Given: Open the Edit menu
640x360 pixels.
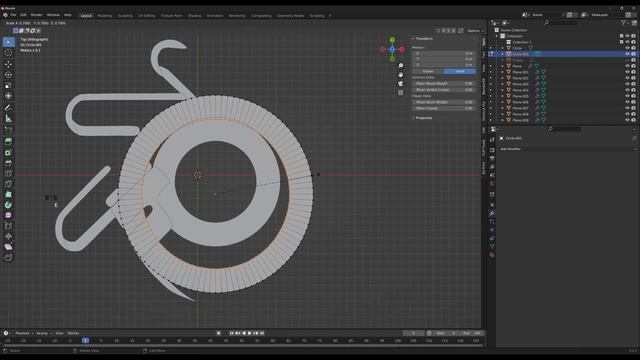Looking at the screenshot, I should coord(23,15).
